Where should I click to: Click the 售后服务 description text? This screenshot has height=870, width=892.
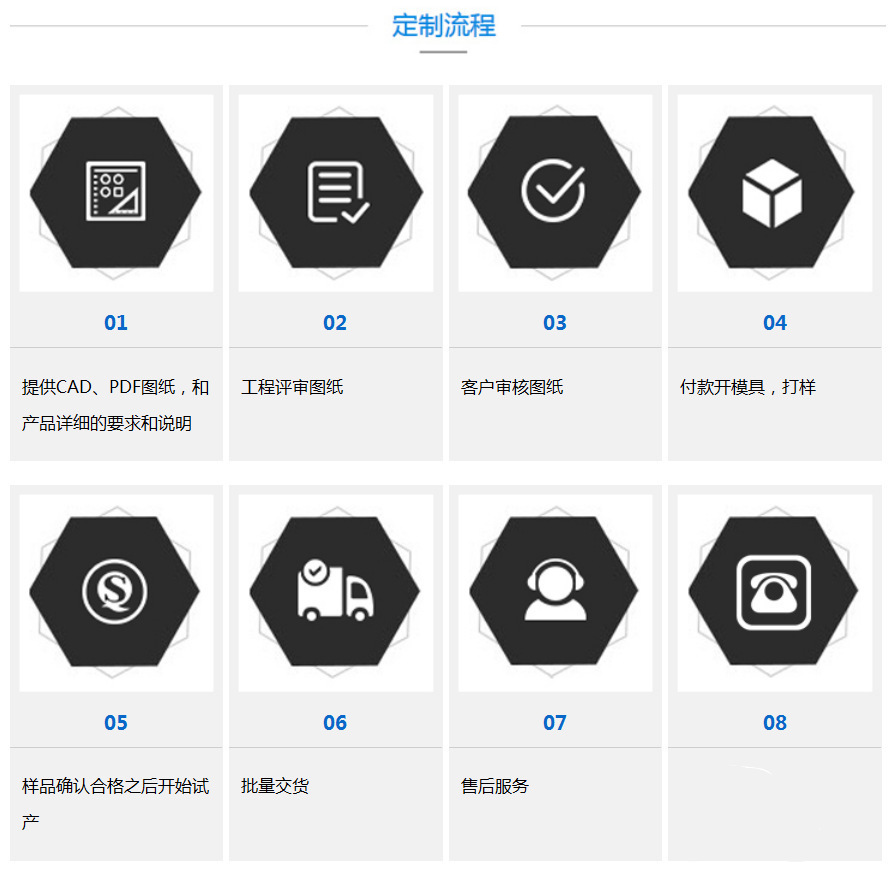tap(495, 786)
